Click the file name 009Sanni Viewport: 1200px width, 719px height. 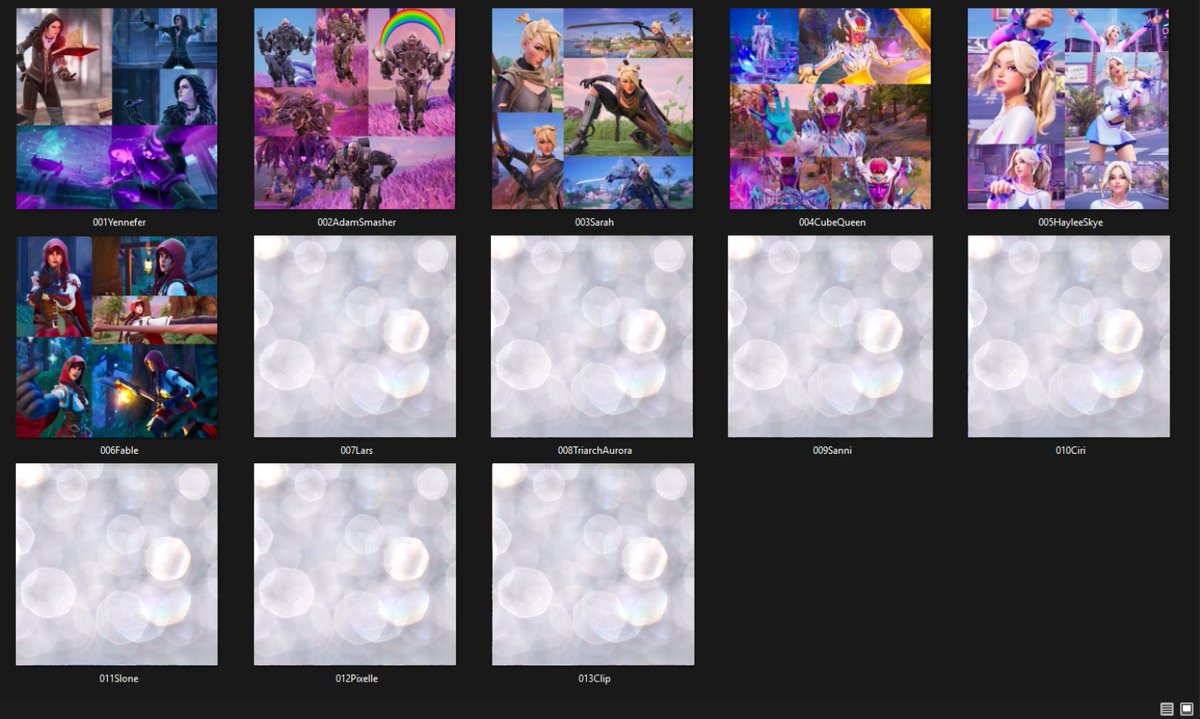832,450
